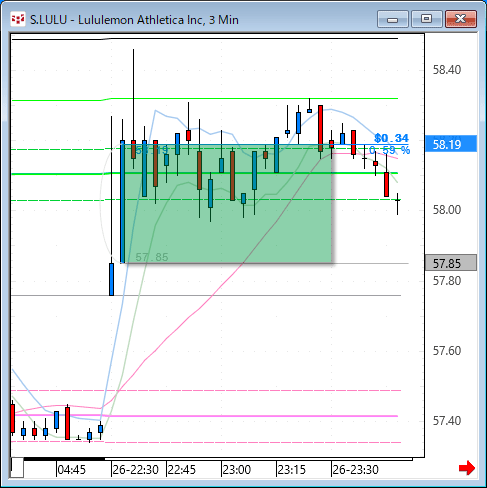Image resolution: width=487 pixels, height=488 pixels.
Task: Click the $0.34 measurement value
Action: tap(391, 138)
